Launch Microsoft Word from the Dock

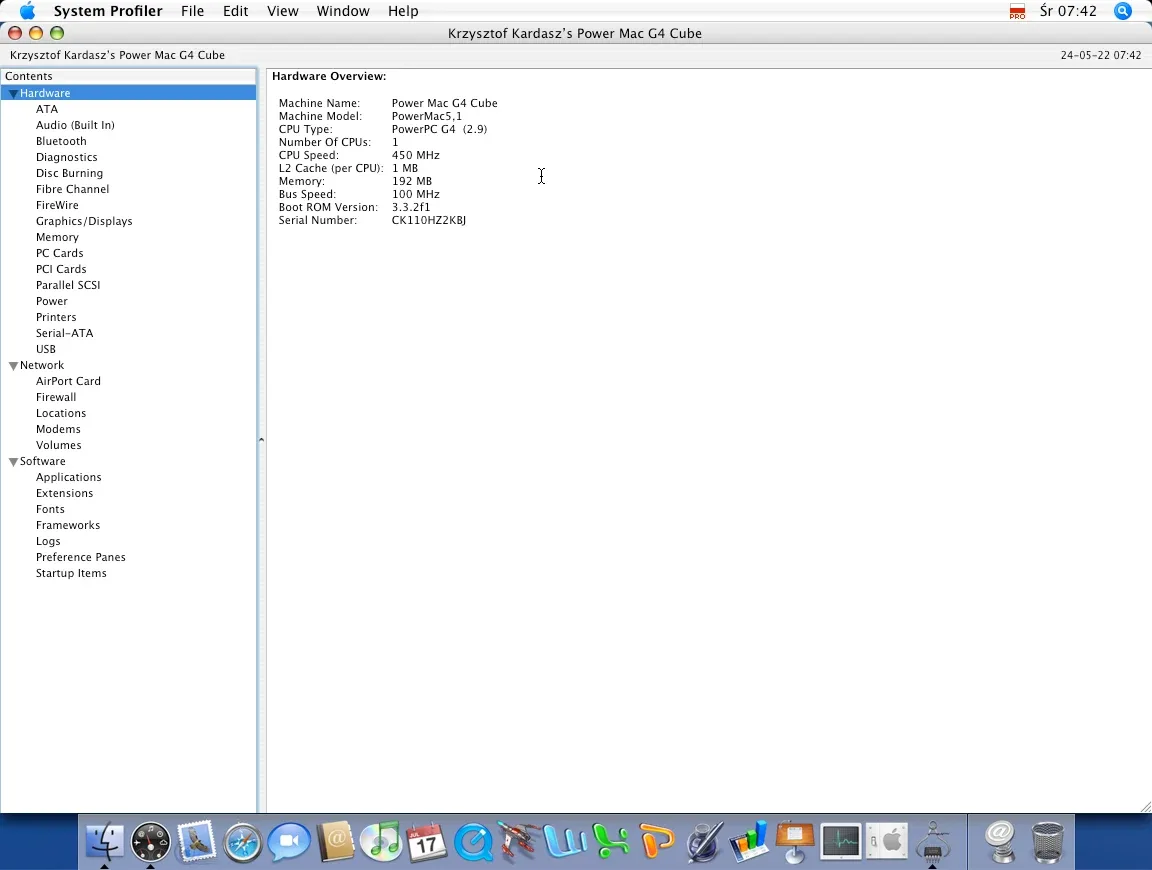pos(565,841)
